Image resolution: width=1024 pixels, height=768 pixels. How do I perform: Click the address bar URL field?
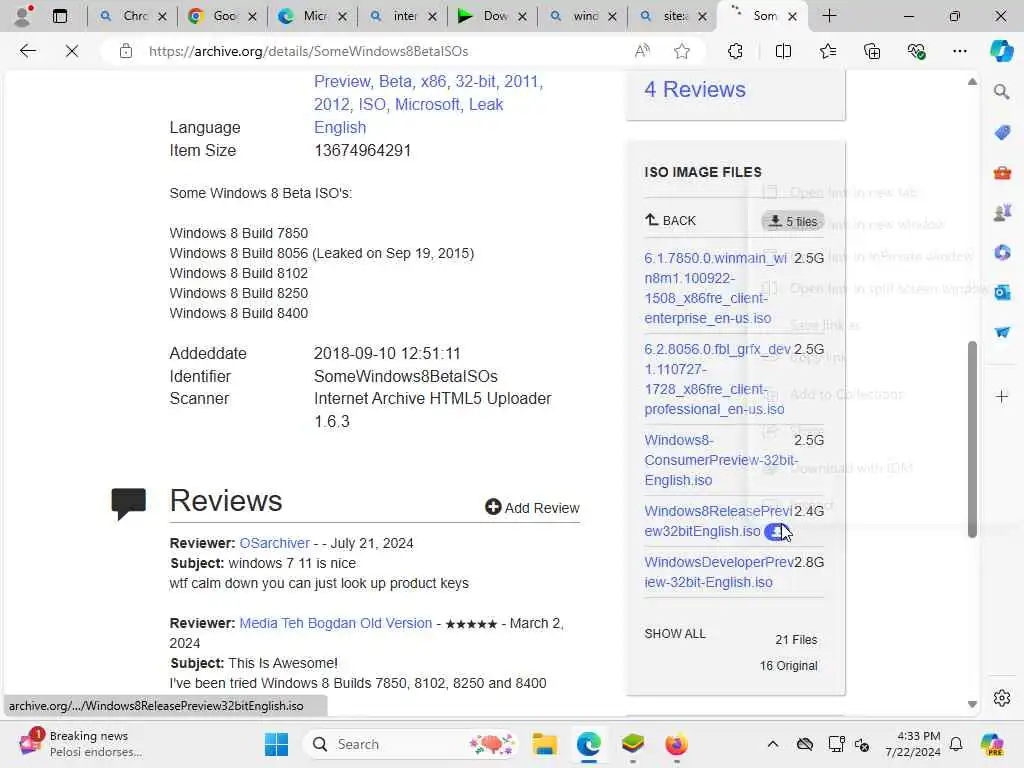click(x=385, y=51)
